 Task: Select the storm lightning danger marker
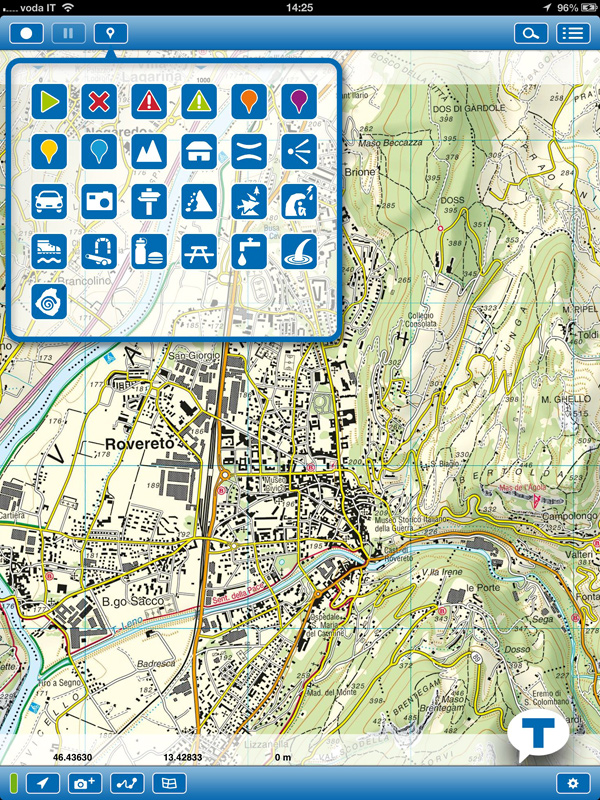pos(299,202)
